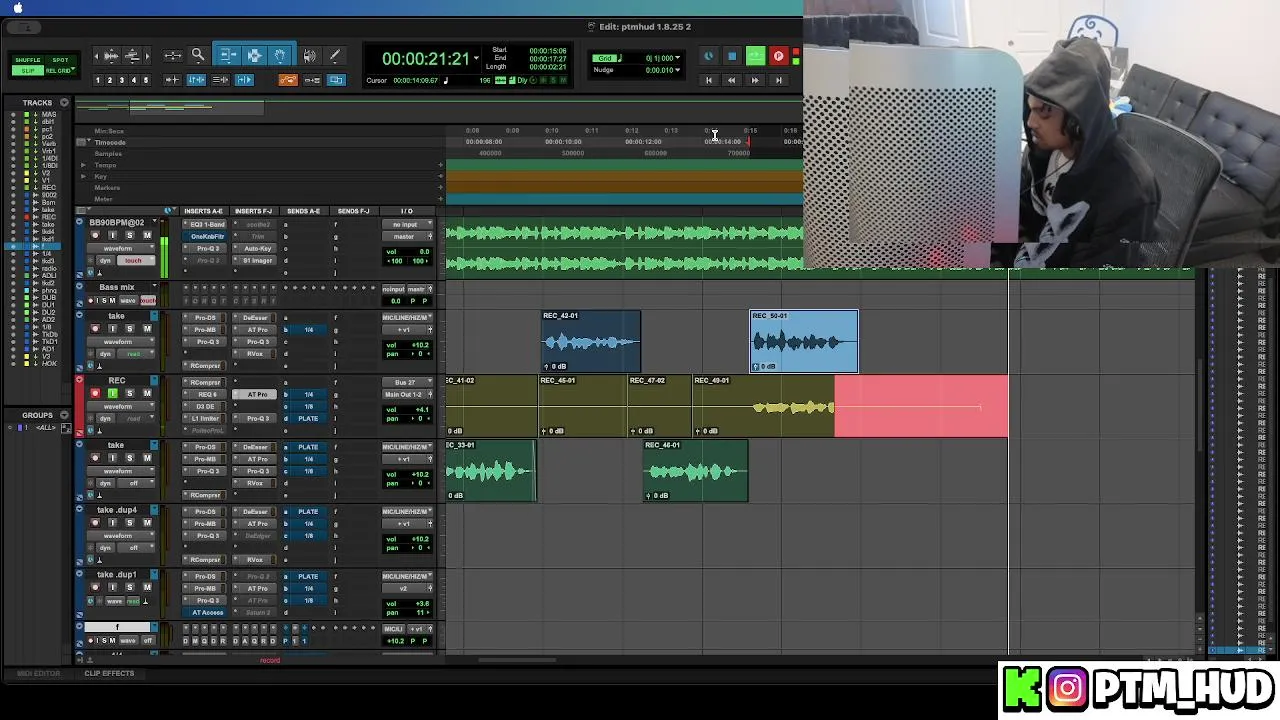Select the Selector tool
This screenshot has height=720, width=1280.
pos(254,56)
